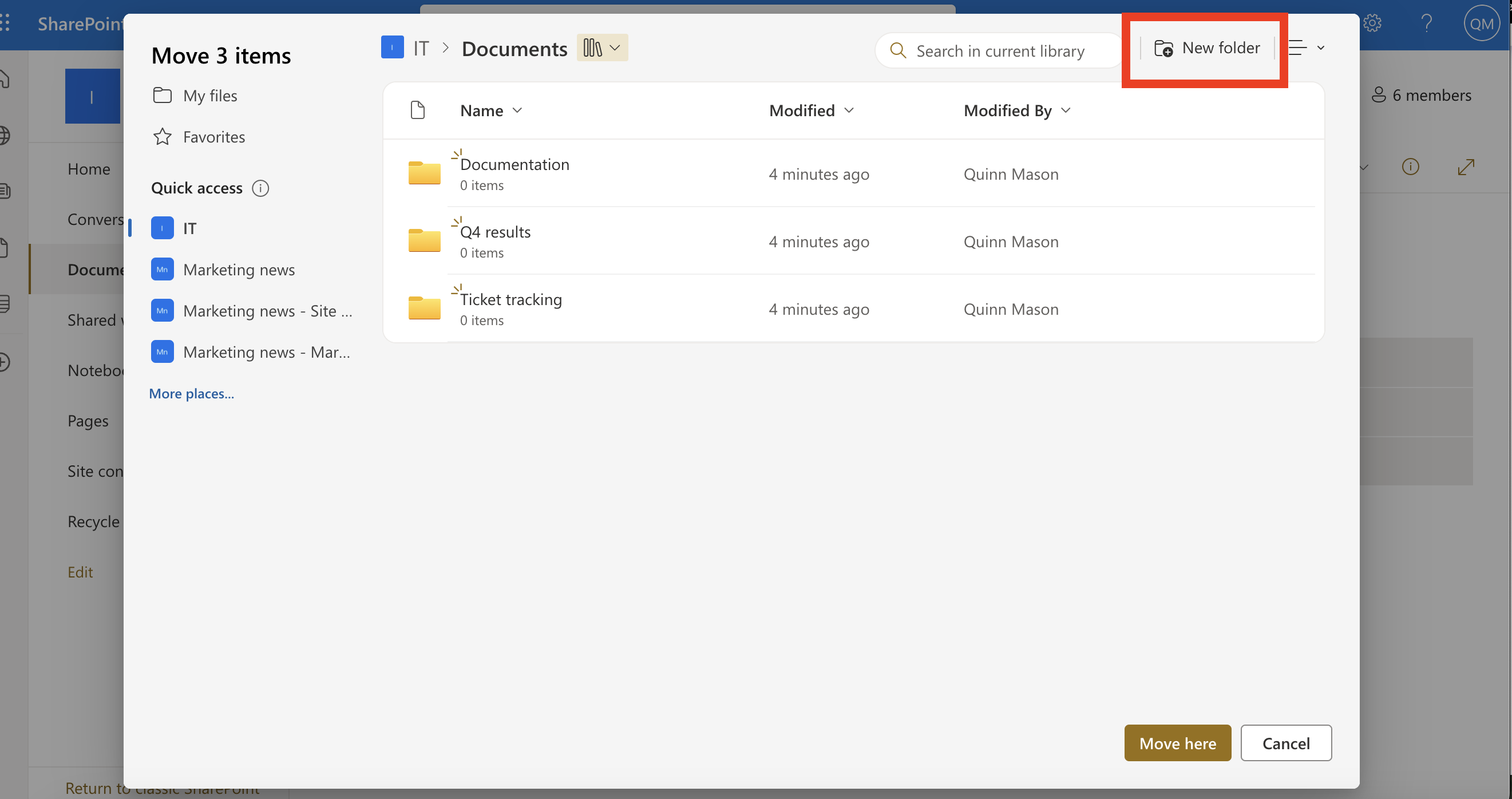Screen dimensions: 1512x799
Task: Click My files folder icon
Action: click(162, 95)
